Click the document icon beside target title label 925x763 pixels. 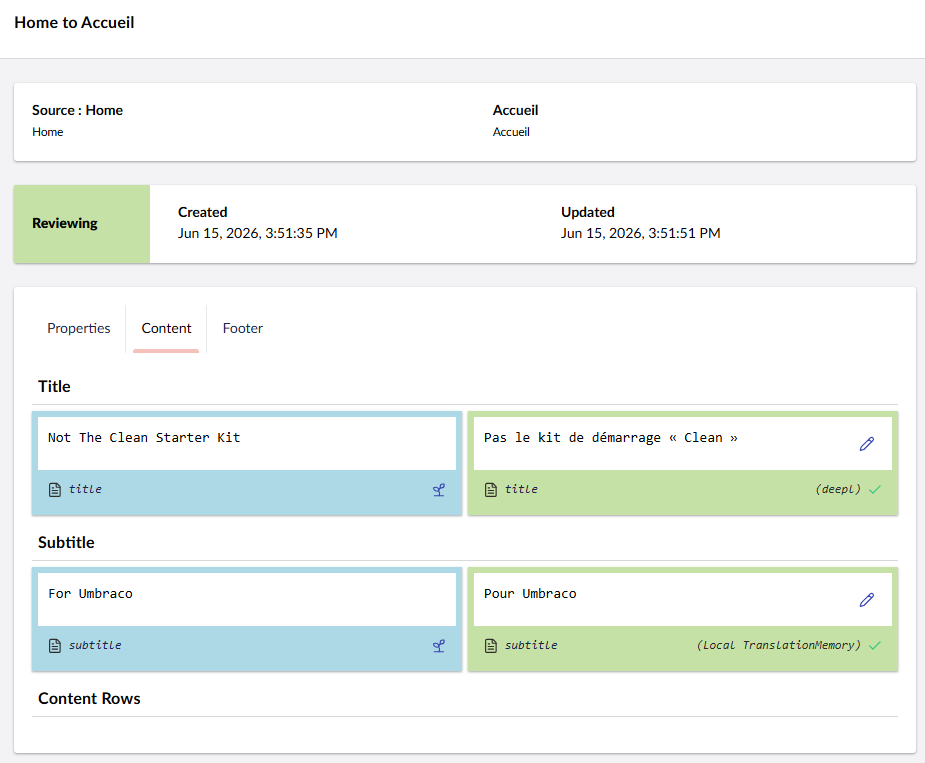(490, 490)
